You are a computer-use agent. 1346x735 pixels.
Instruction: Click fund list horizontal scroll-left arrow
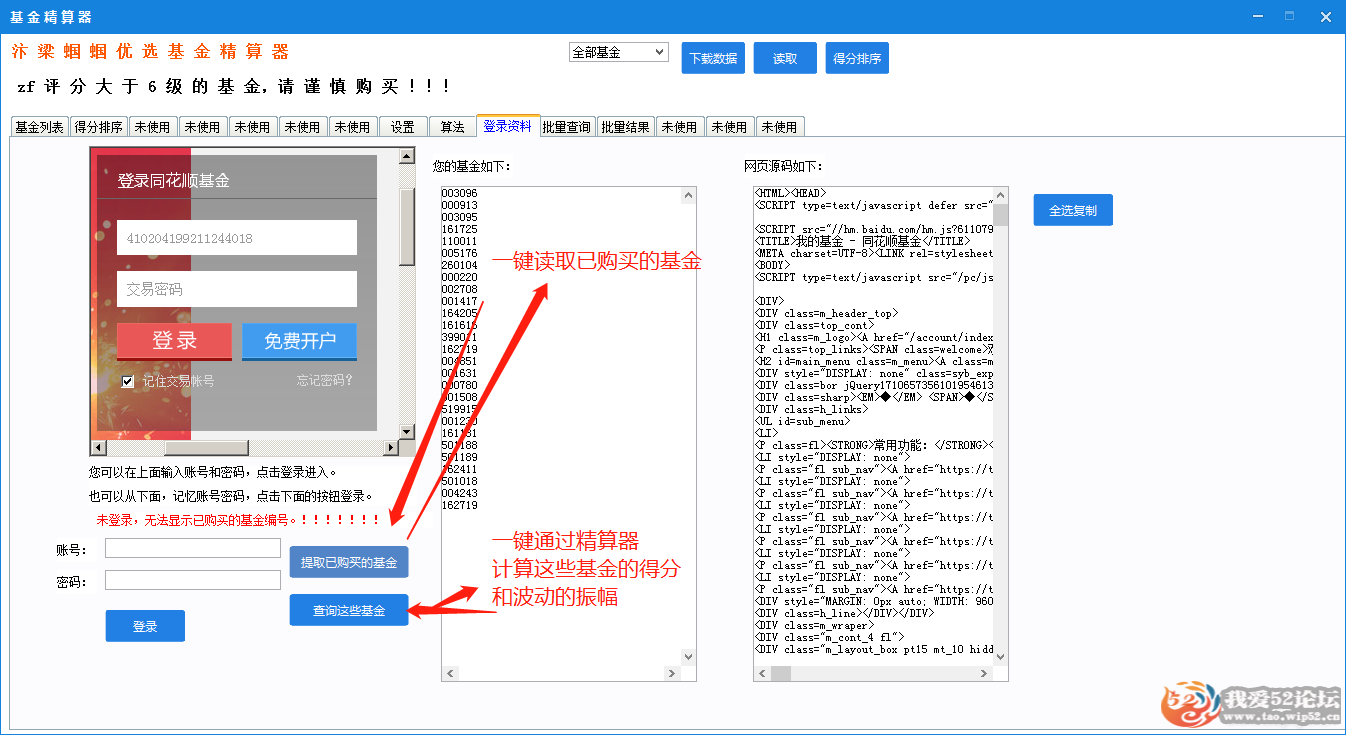point(450,673)
